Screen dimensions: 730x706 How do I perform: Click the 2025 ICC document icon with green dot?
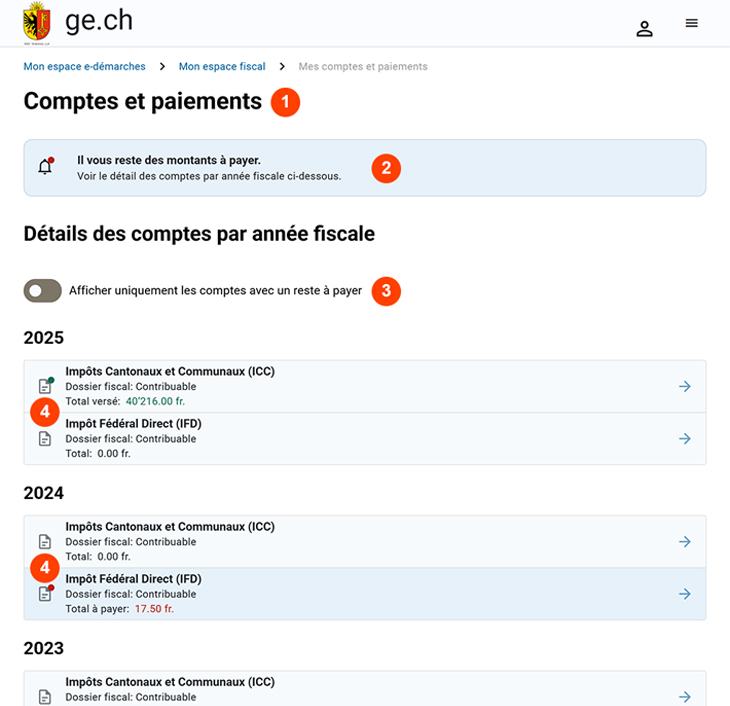point(46,385)
